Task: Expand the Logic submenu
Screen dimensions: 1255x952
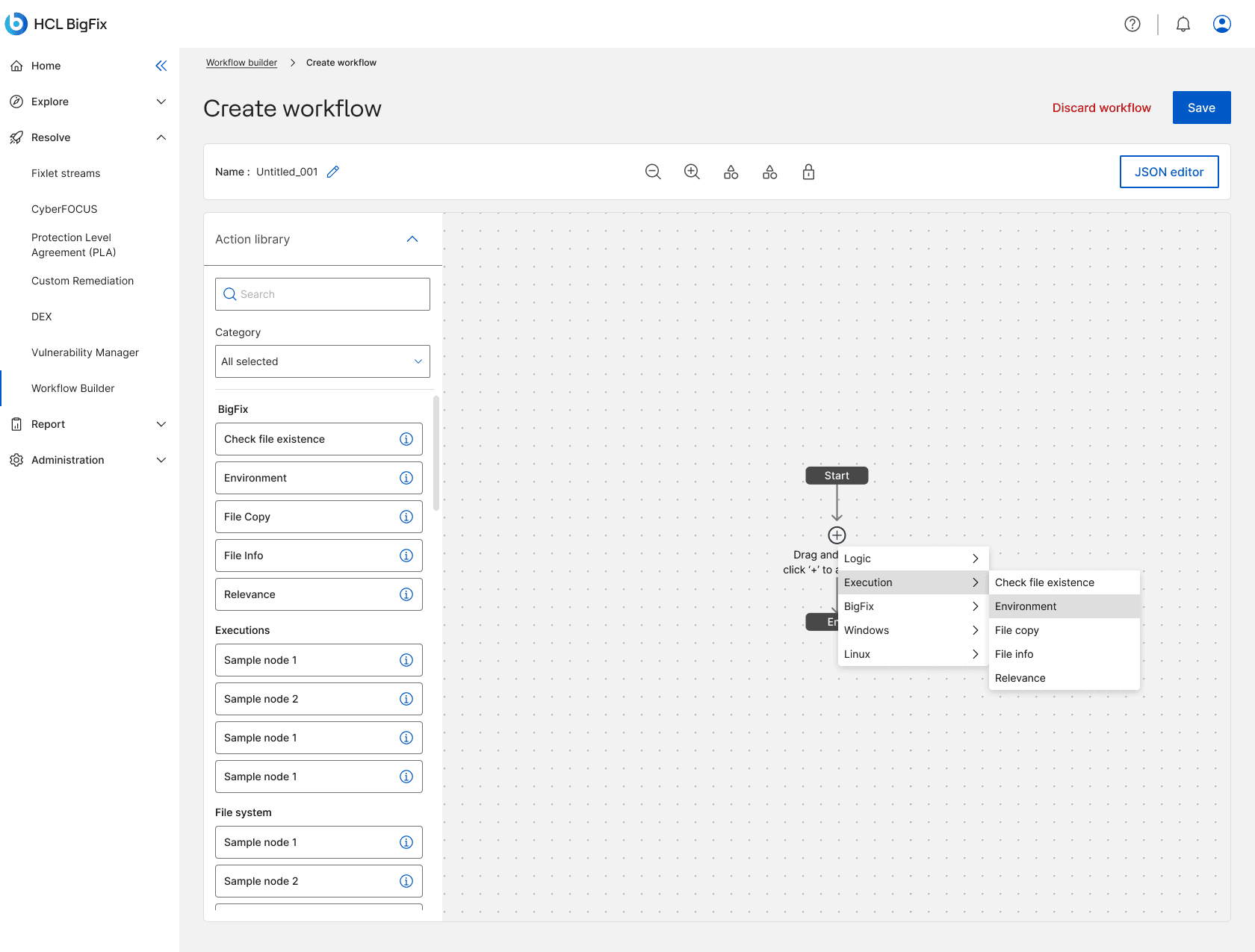Action: 913,559
